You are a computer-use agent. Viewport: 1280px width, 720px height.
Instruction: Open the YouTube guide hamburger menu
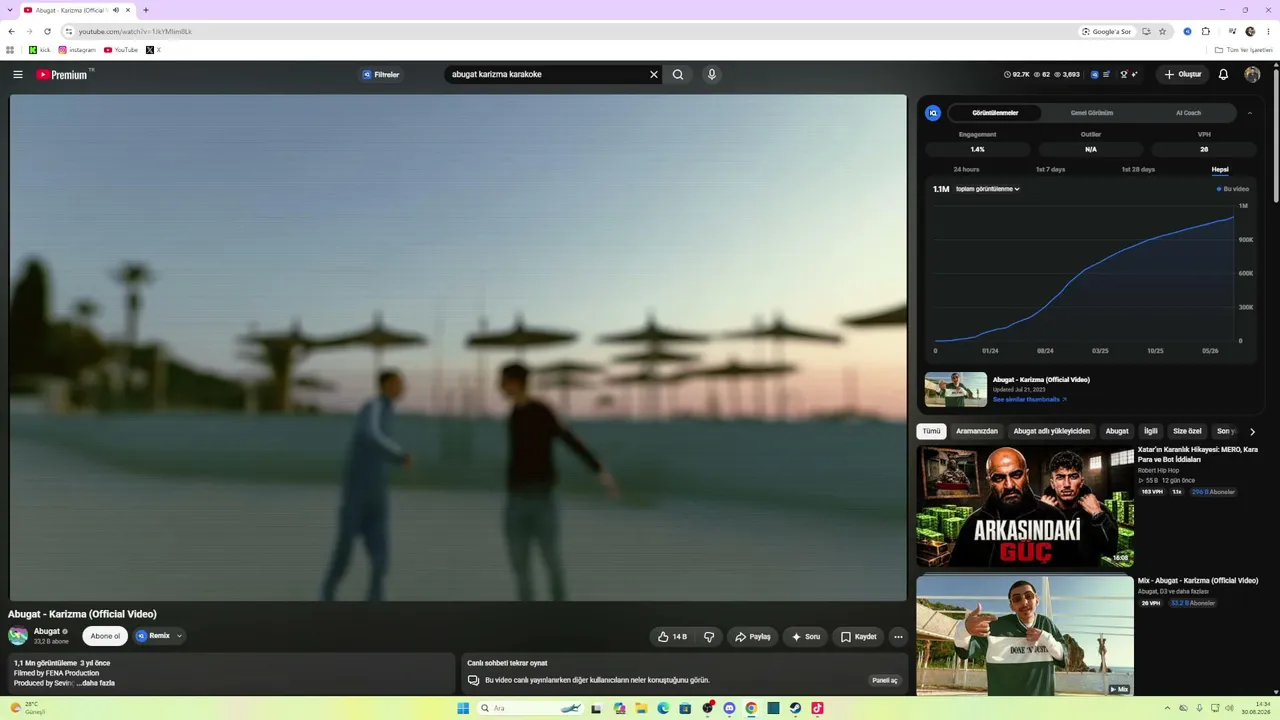18,74
